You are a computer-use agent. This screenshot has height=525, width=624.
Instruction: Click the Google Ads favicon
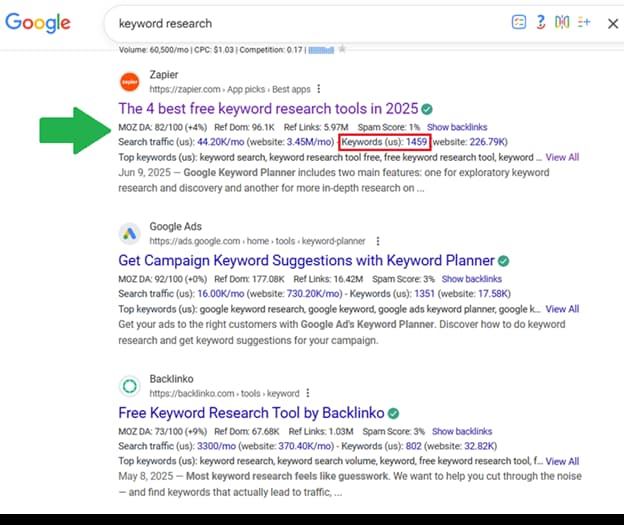130,234
